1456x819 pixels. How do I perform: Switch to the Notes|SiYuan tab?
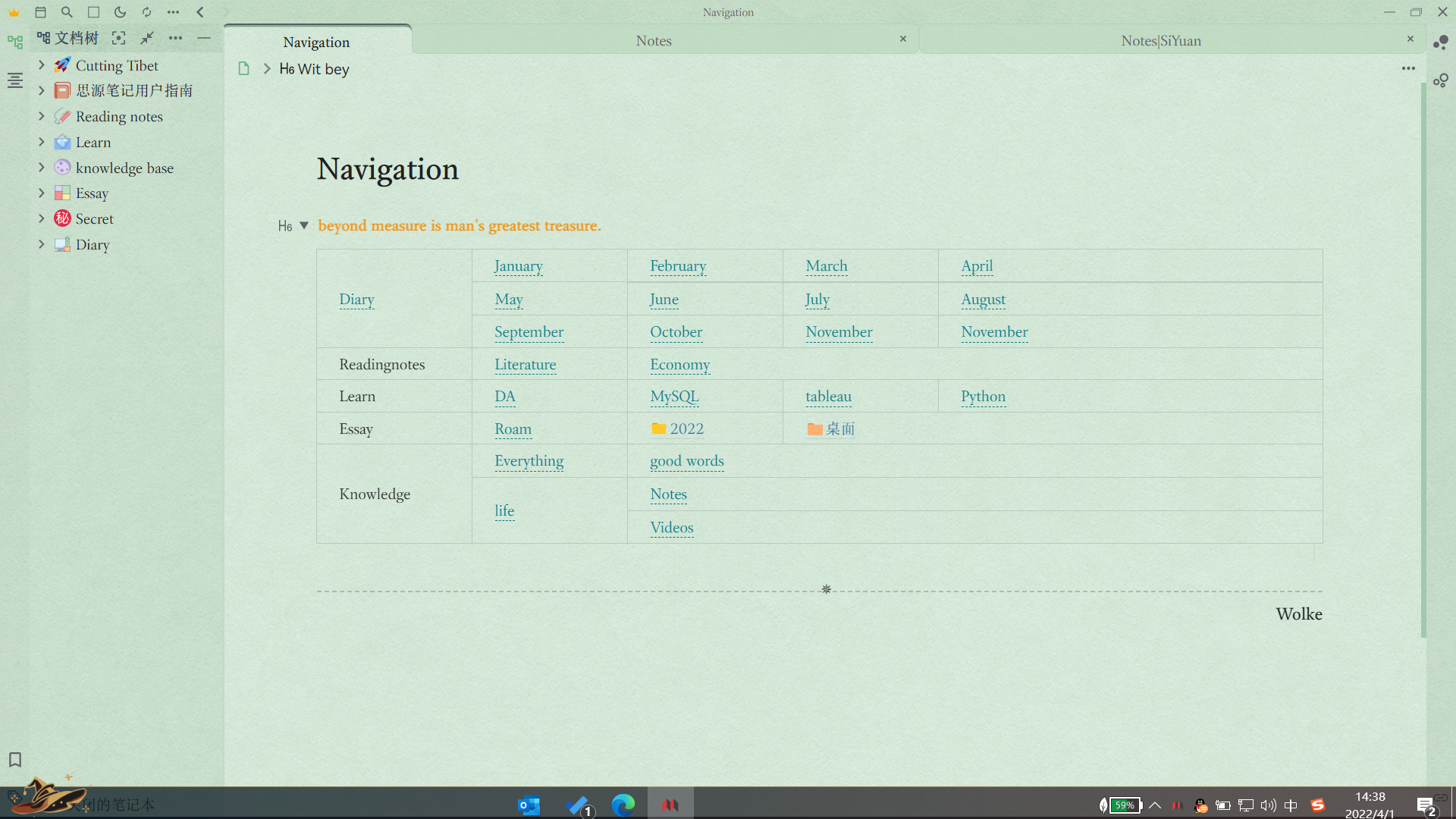[1160, 41]
